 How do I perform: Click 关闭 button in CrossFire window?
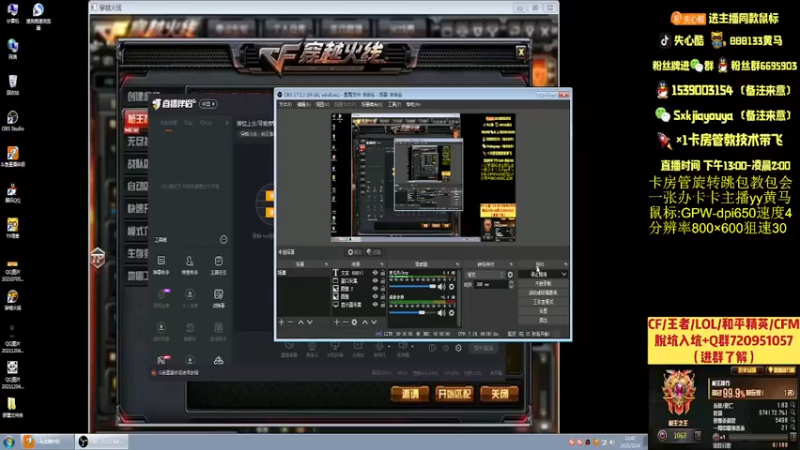[499, 394]
